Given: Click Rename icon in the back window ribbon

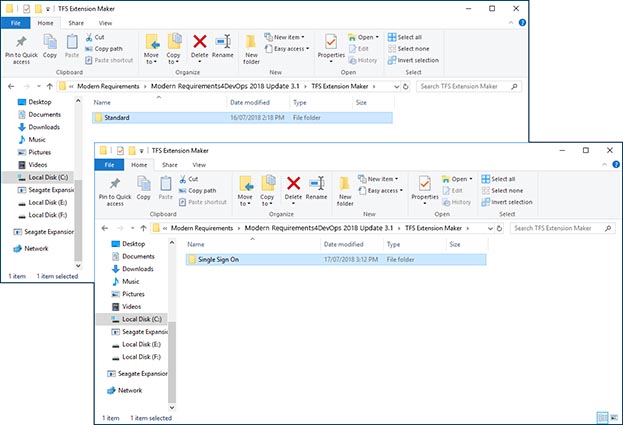Looking at the screenshot, I should (224, 46).
